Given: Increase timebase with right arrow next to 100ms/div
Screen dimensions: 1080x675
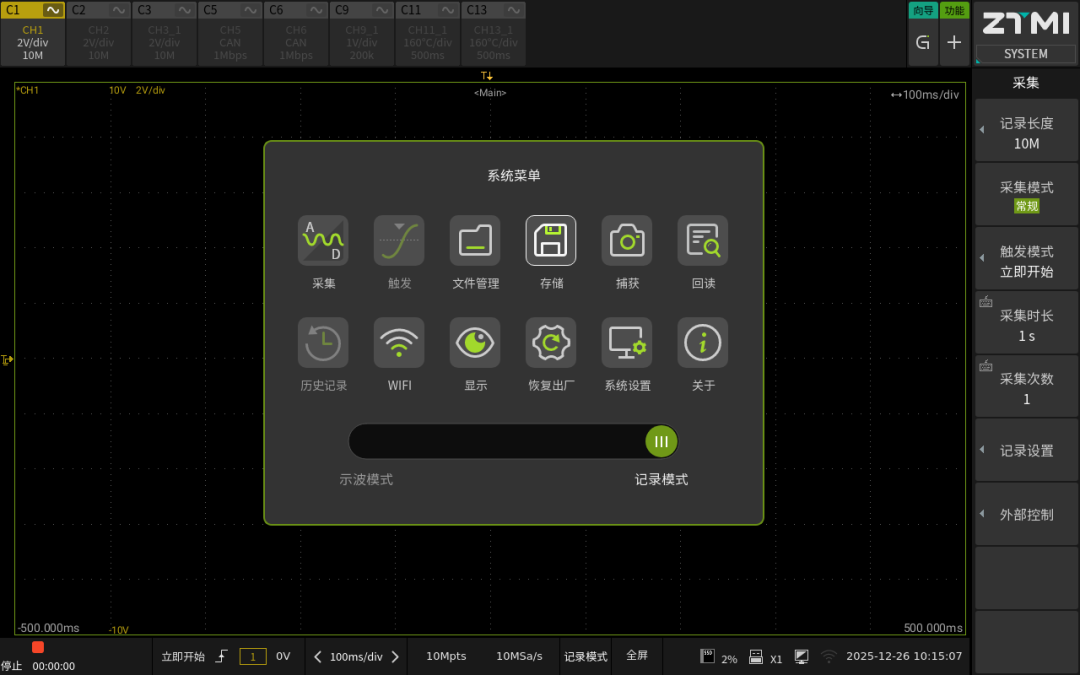Looking at the screenshot, I should click(x=395, y=657).
